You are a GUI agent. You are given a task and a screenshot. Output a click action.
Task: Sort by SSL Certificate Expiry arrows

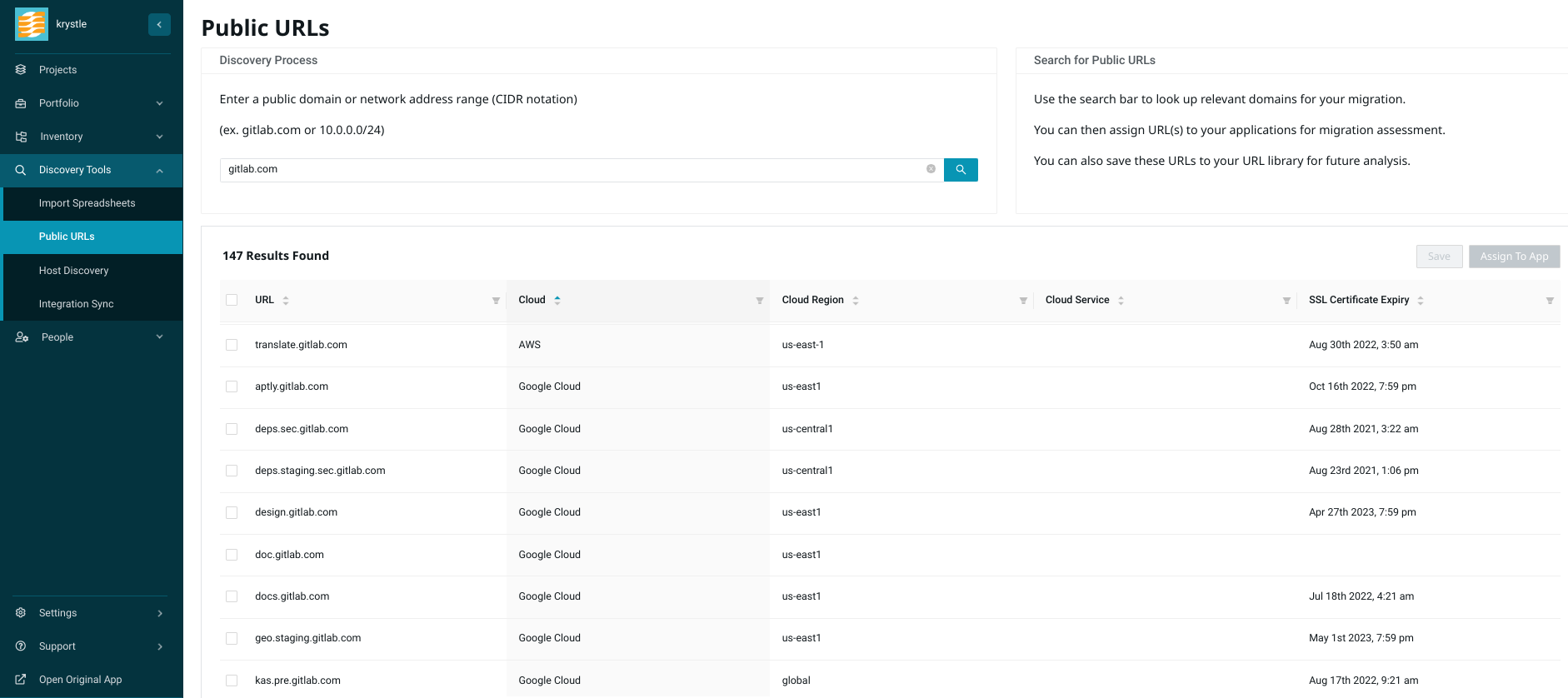tap(1421, 301)
